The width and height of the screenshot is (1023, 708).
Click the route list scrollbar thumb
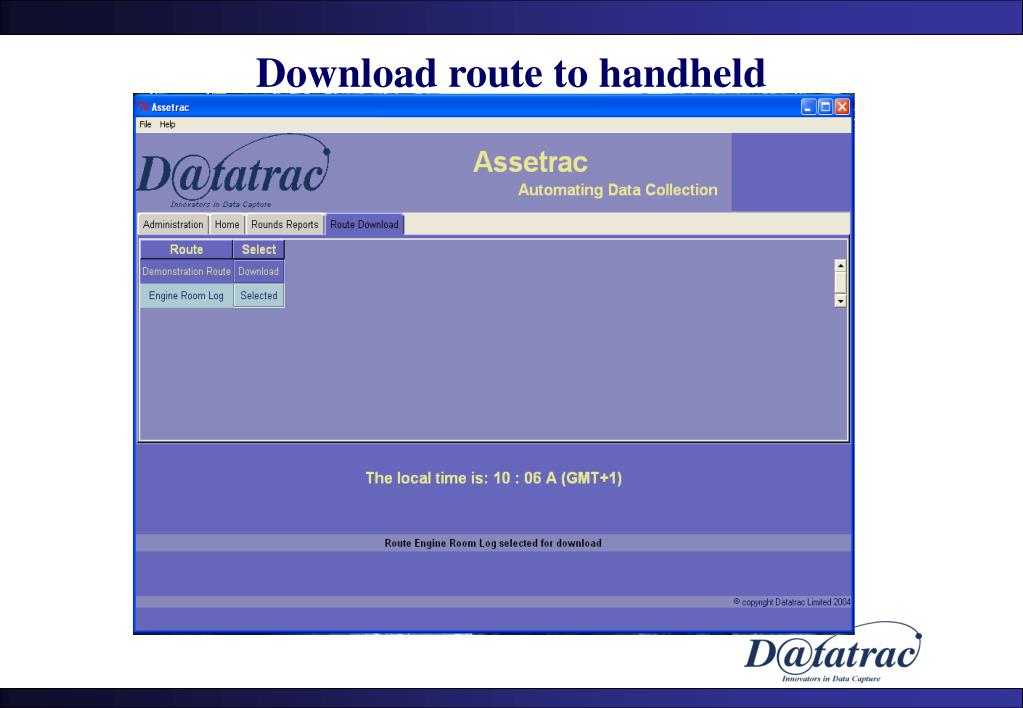[x=840, y=283]
